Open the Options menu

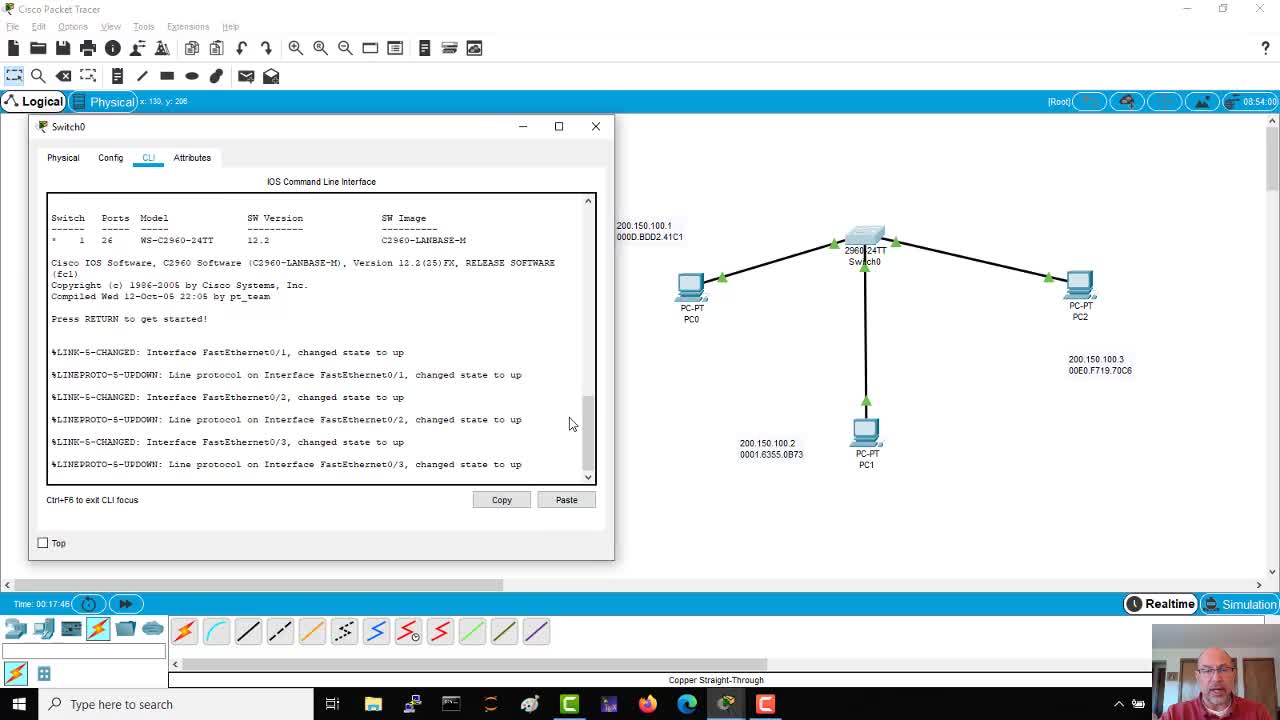[x=72, y=27]
